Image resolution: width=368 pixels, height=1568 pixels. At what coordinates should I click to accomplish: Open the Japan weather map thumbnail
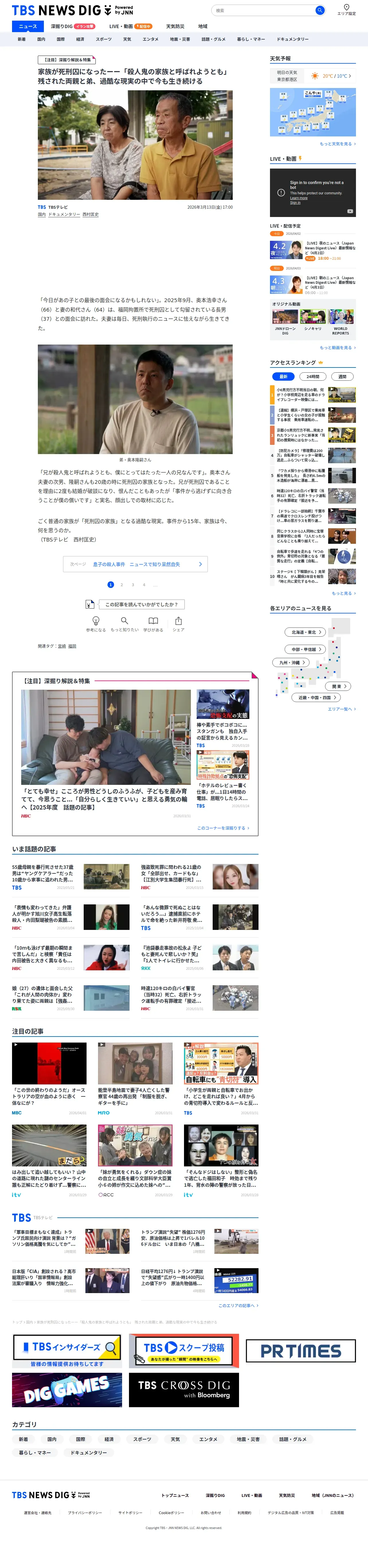pos(313,112)
